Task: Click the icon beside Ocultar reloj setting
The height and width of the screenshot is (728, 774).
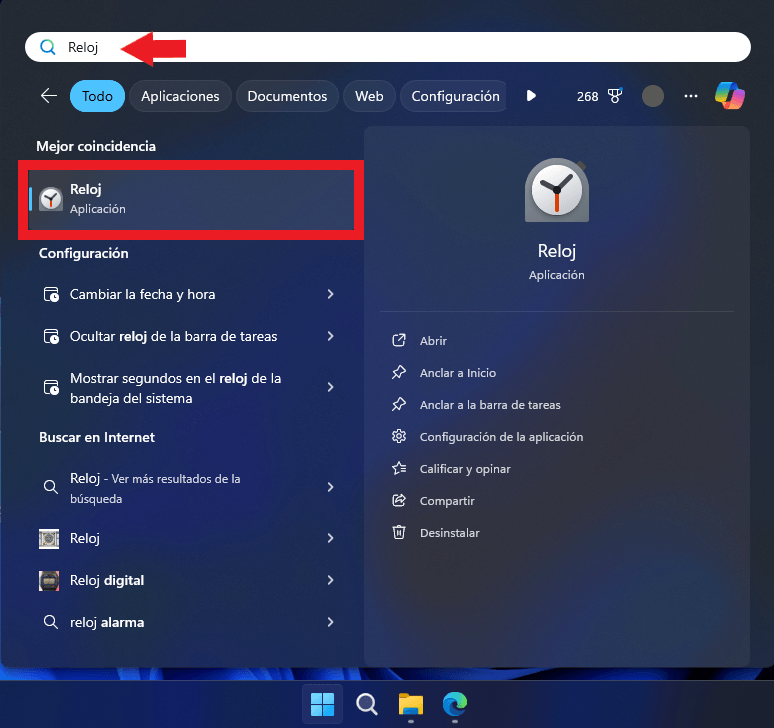Action: [51, 337]
